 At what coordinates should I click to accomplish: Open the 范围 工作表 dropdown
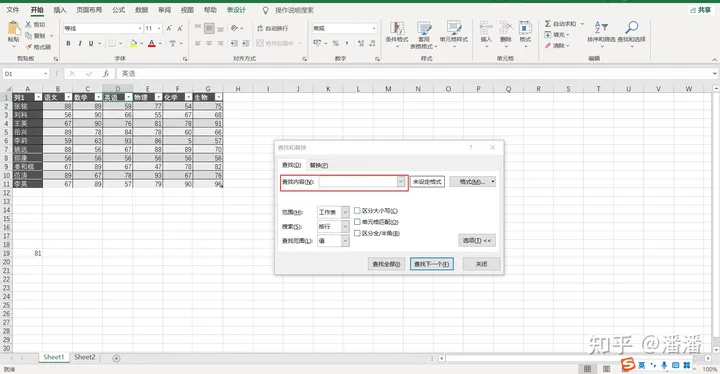coord(345,212)
